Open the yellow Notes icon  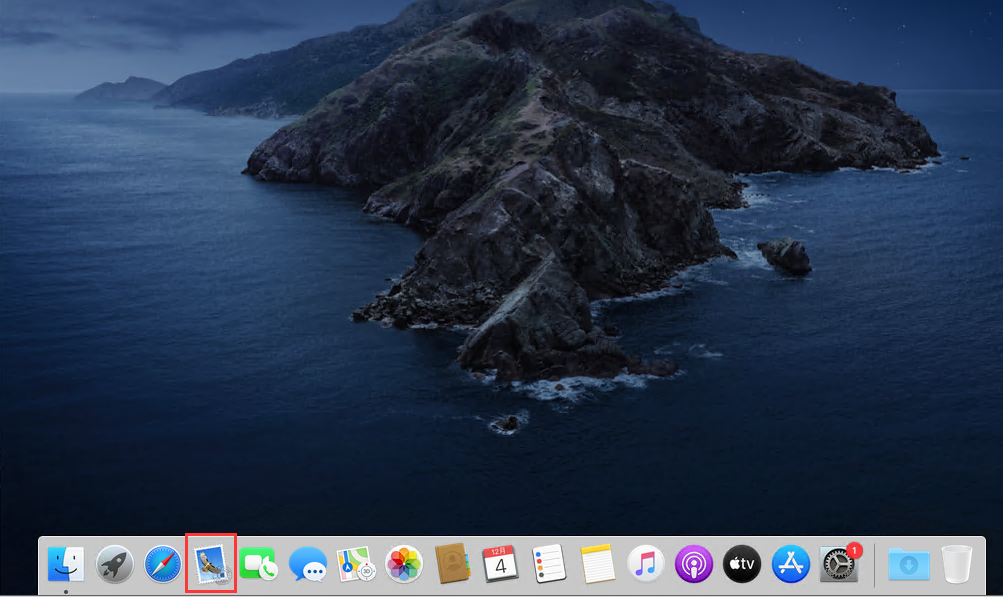point(598,564)
